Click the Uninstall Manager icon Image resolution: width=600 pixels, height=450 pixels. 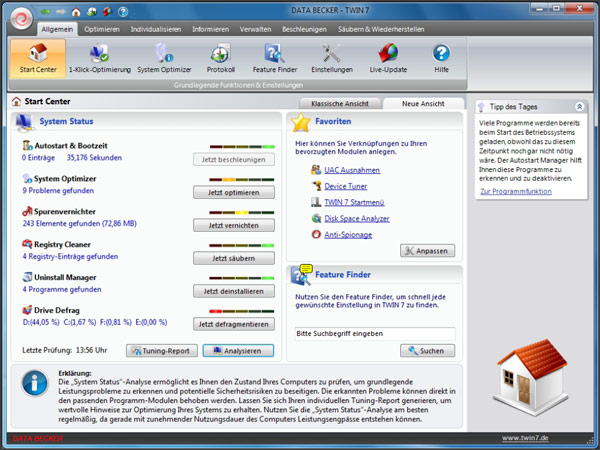(x=27, y=277)
